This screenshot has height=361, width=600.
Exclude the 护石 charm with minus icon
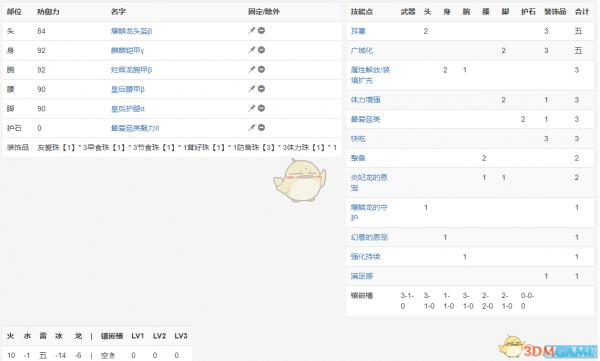point(261,127)
